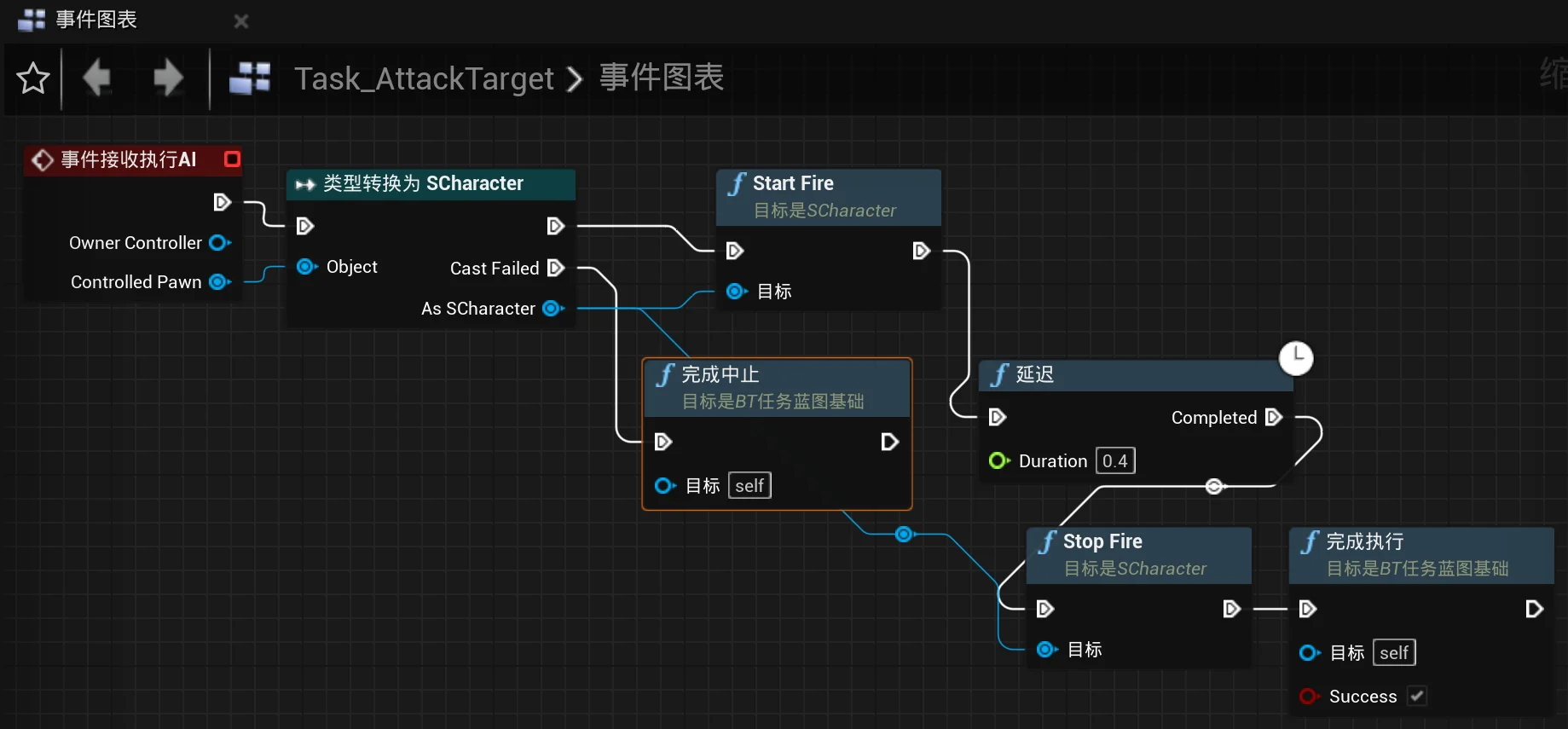1568x729 pixels.
Task: Click the Completed execution pin on delay node
Action: click(x=1274, y=417)
